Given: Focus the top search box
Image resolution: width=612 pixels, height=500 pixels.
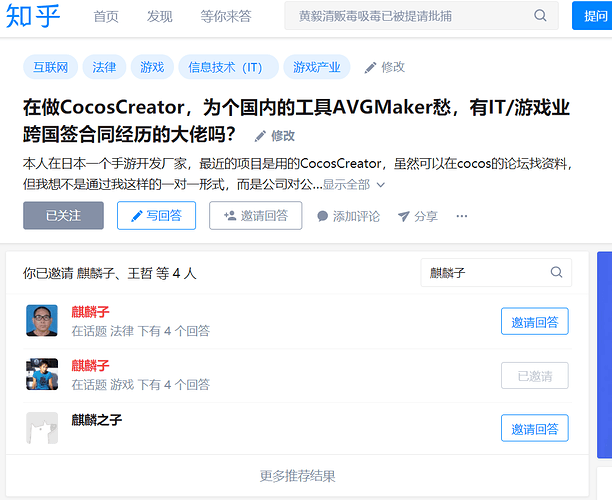Looking at the screenshot, I should (x=422, y=16).
